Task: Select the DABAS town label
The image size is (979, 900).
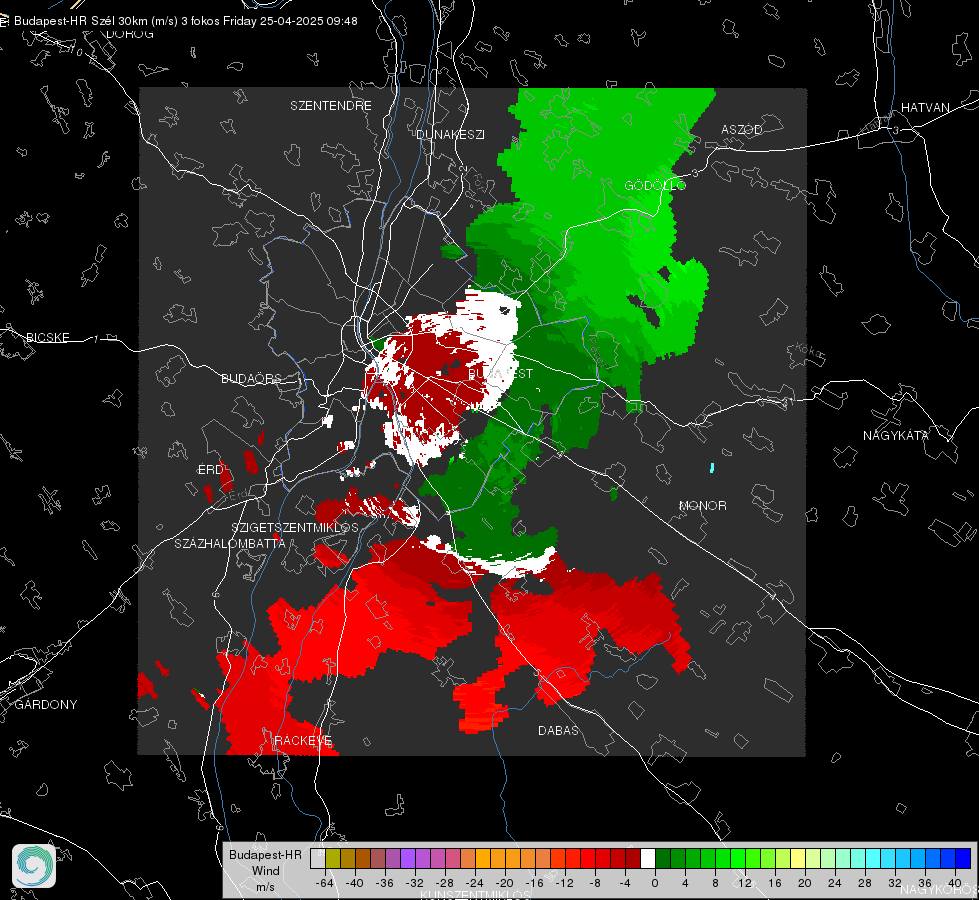Action: point(558,730)
